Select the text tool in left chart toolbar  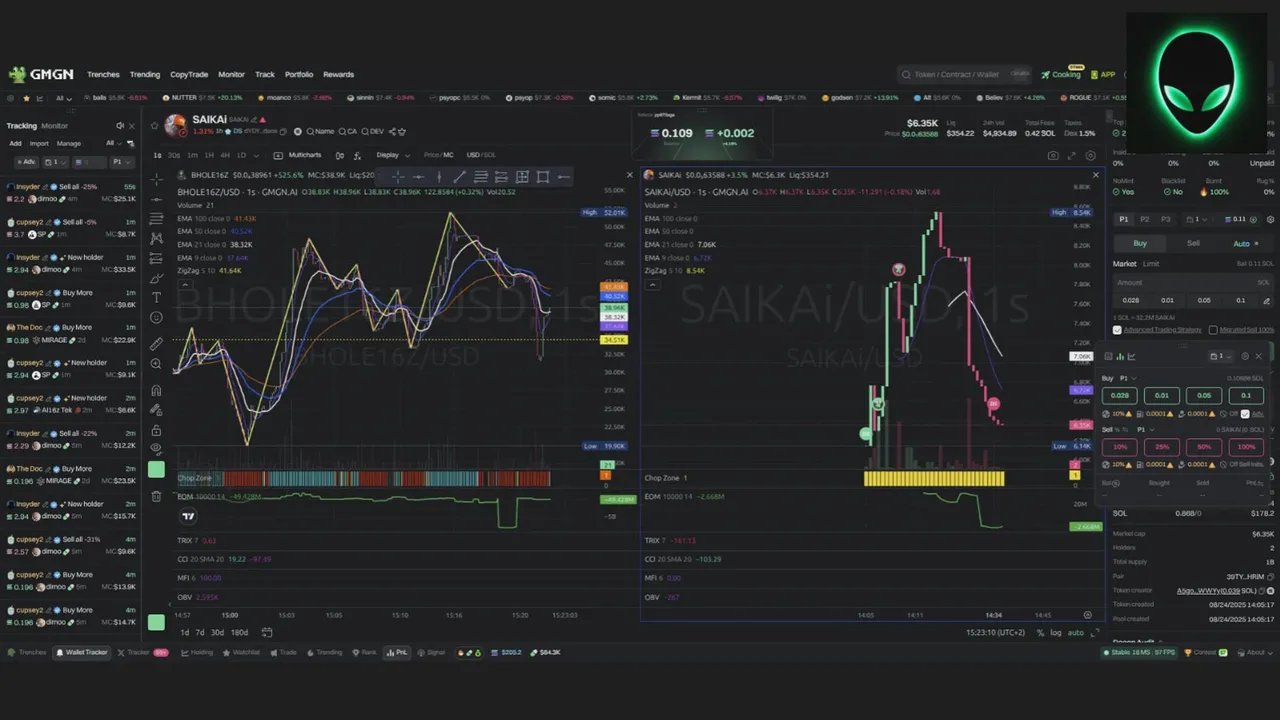[x=156, y=297]
